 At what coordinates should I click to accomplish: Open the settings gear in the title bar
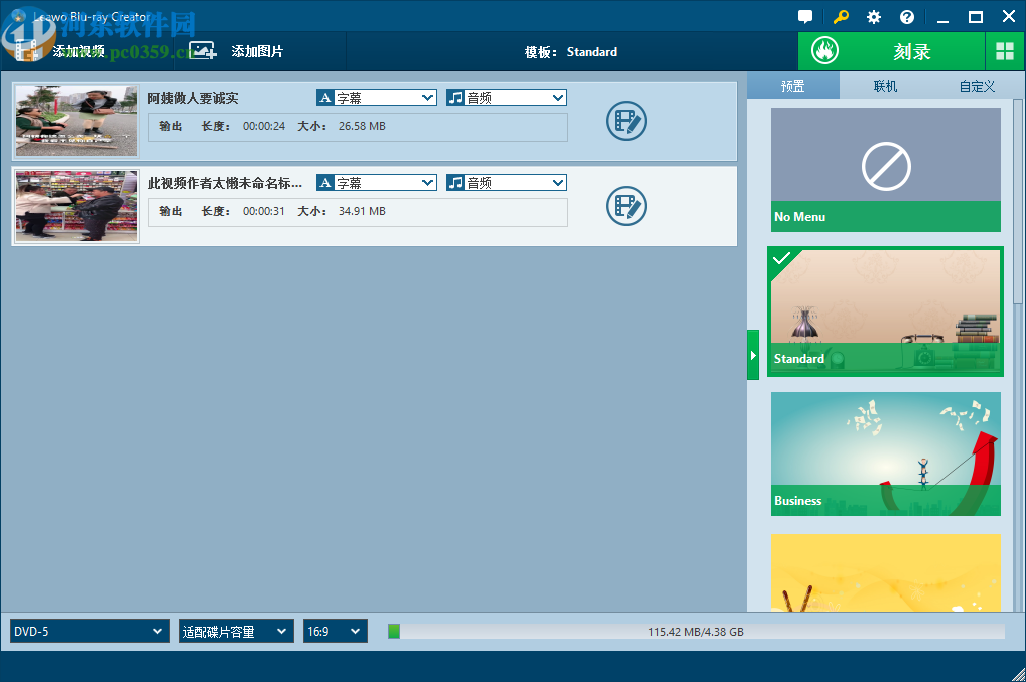point(873,17)
